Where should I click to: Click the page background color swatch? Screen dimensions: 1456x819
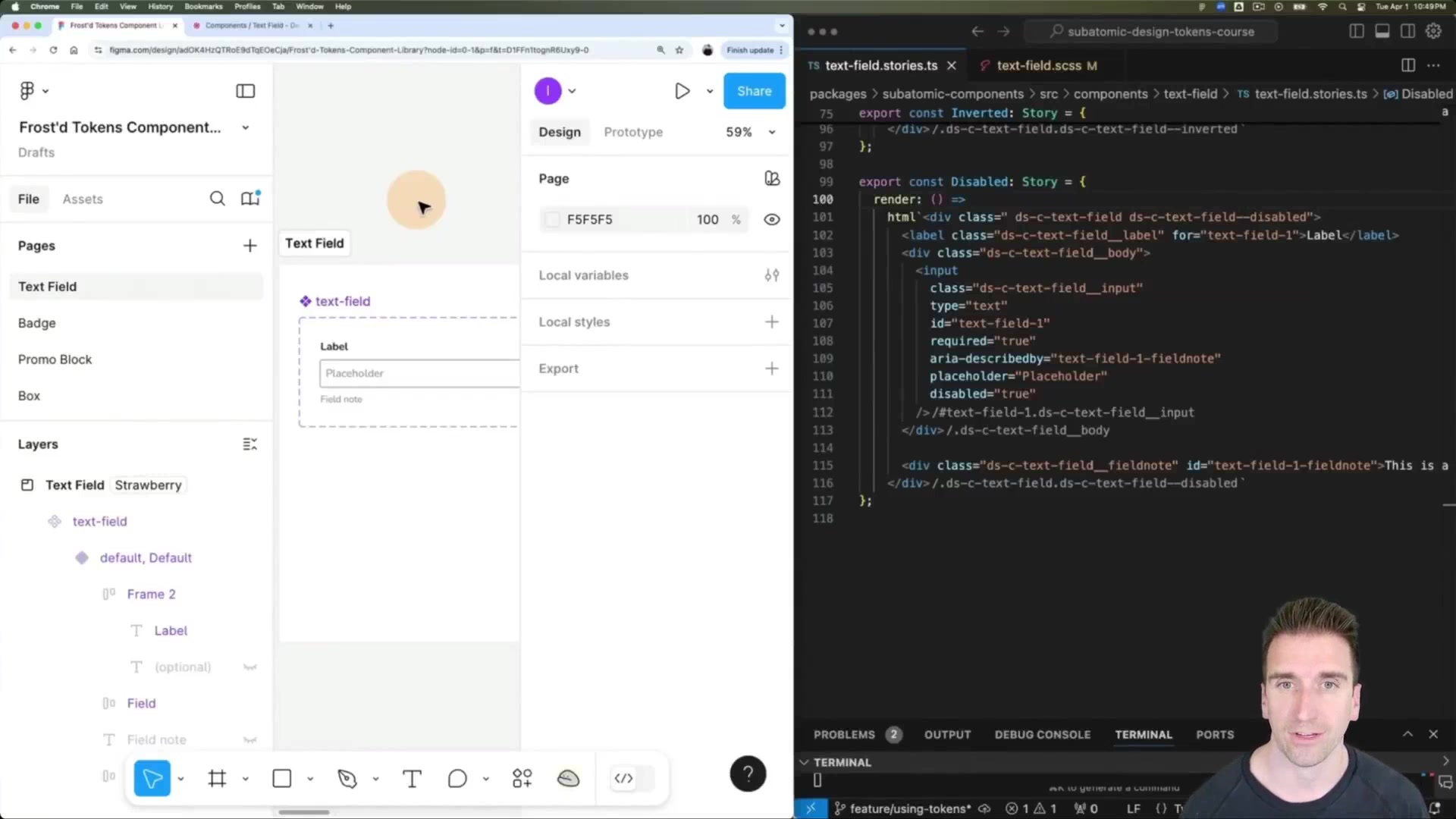552,219
